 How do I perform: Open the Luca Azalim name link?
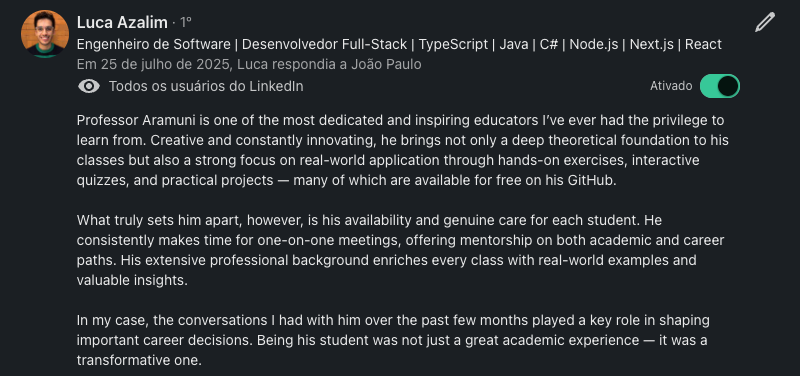tap(122, 22)
